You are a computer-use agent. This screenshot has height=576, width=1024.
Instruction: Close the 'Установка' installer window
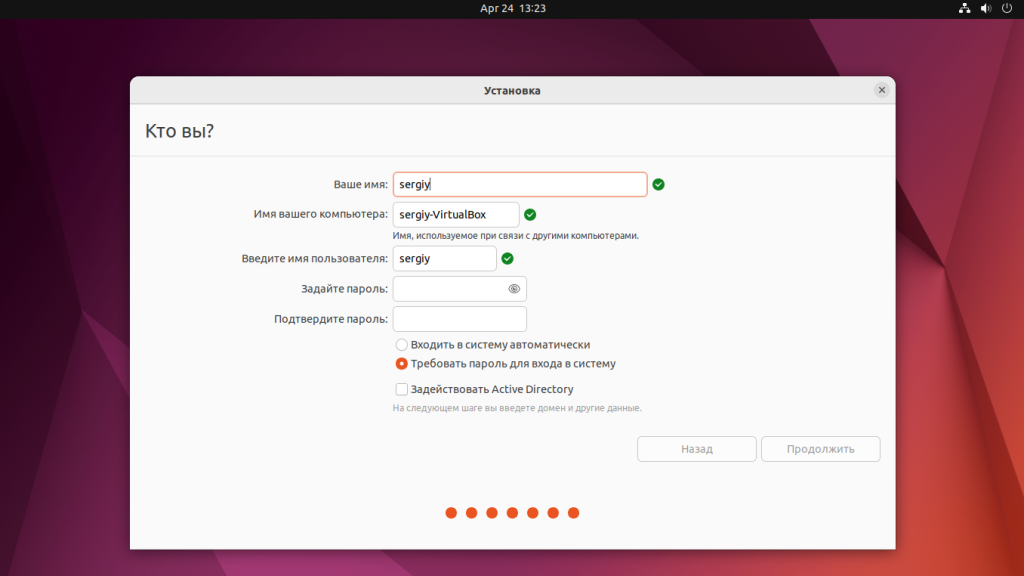881,90
